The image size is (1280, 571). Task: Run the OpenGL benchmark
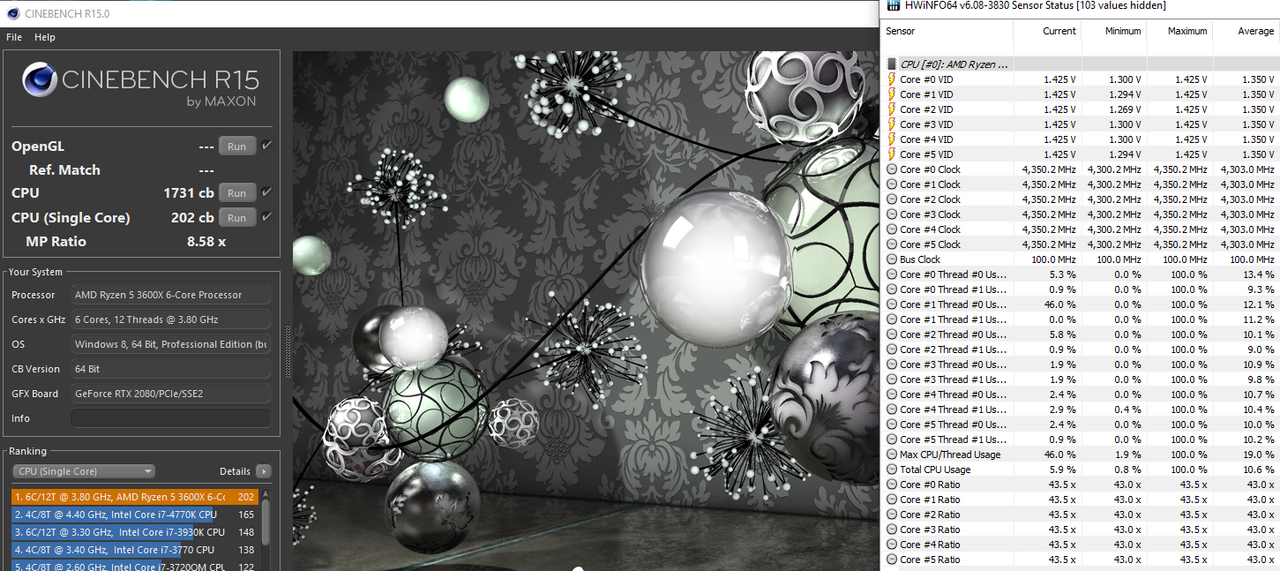point(237,146)
